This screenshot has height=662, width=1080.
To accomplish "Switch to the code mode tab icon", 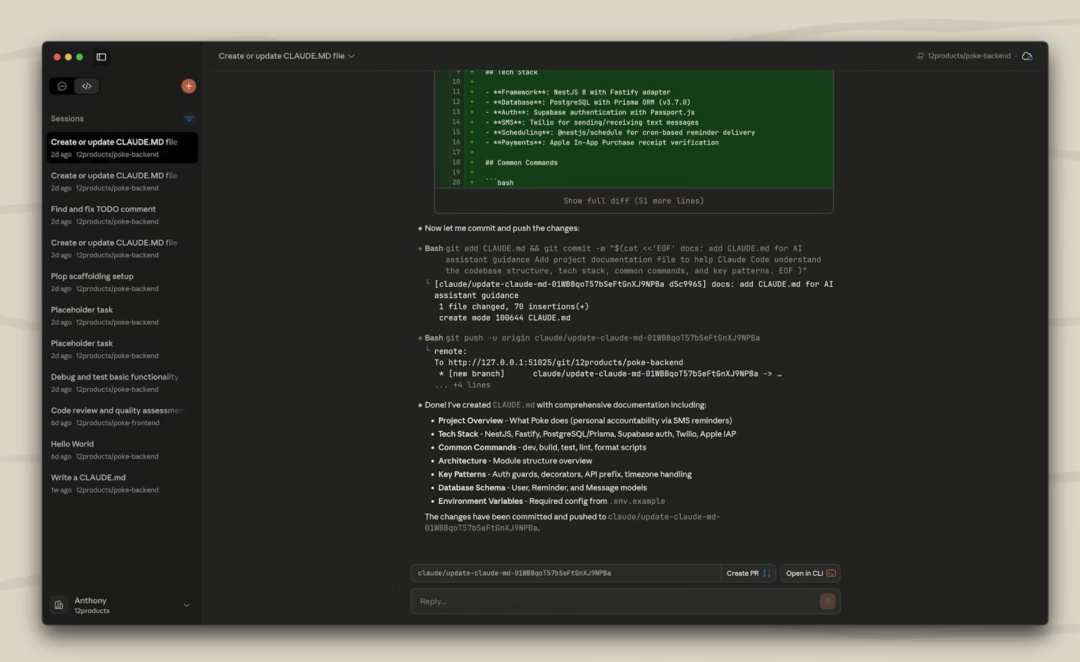I will pyautogui.click(x=87, y=86).
